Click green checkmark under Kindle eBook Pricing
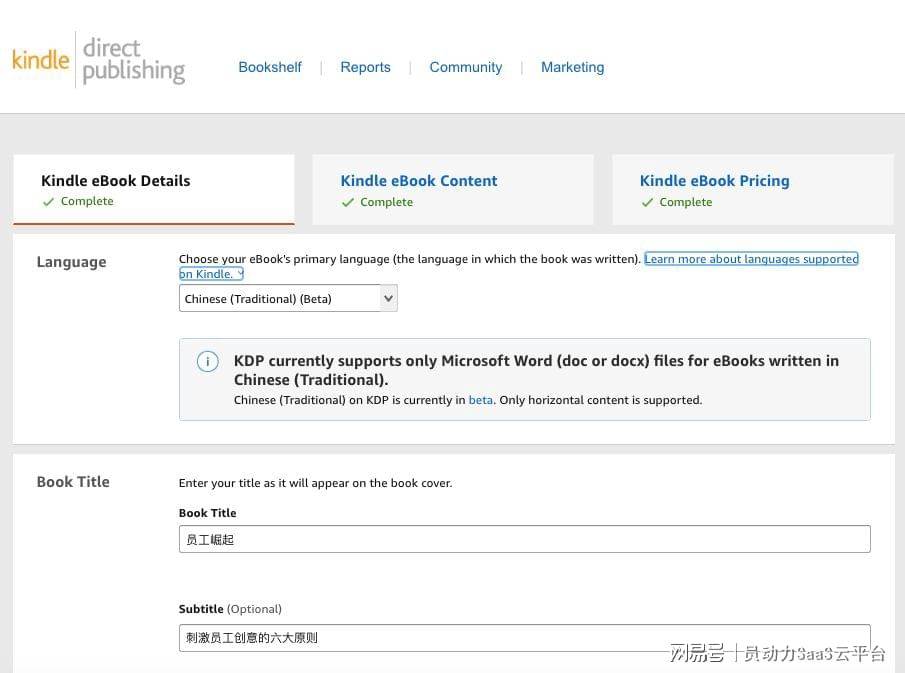 click(x=647, y=203)
